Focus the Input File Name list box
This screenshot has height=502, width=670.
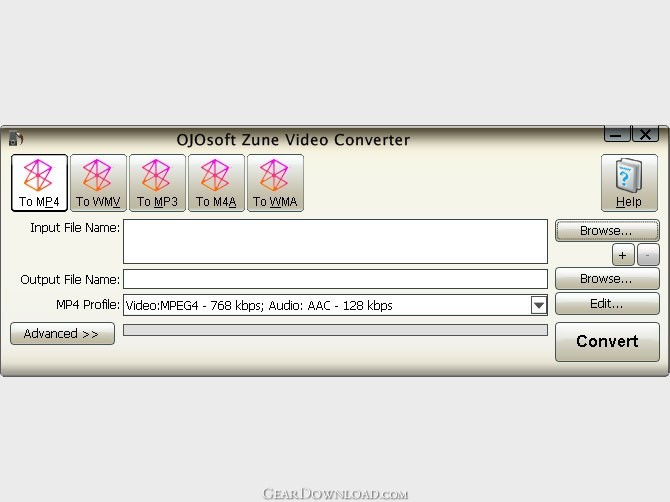[335, 241]
